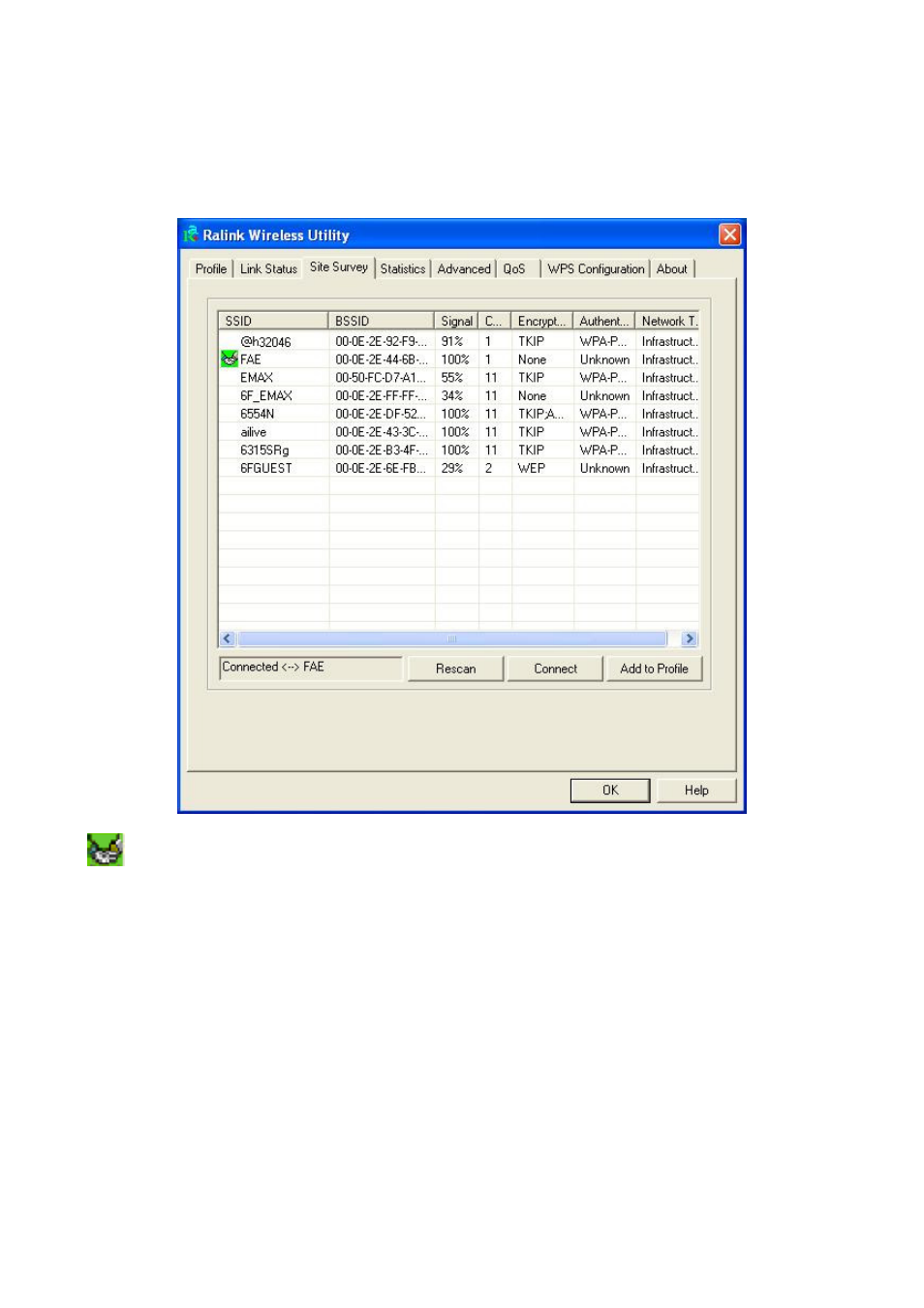
Task: Select the 6554N network entry
Action: click(x=458, y=414)
